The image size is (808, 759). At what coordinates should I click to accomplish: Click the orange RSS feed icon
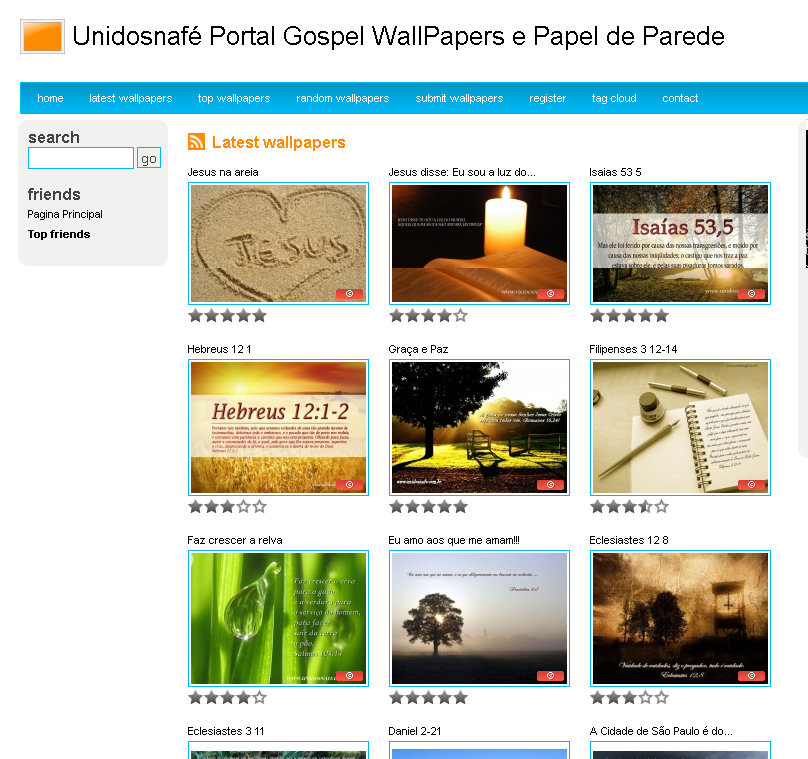196,142
